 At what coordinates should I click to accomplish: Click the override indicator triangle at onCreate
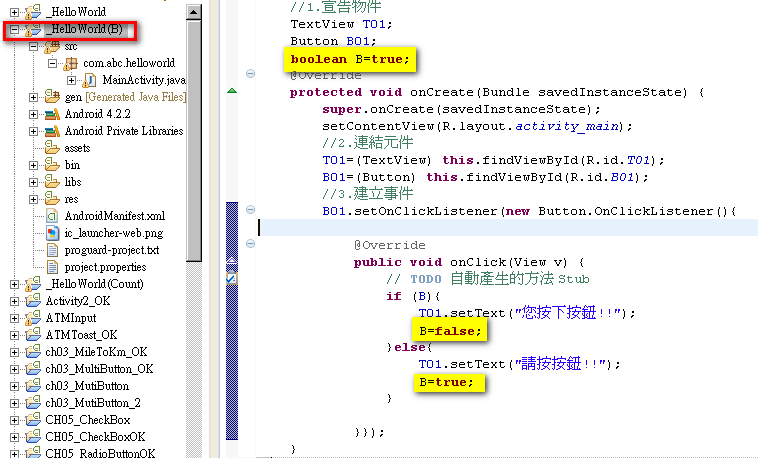click(232, 90)
